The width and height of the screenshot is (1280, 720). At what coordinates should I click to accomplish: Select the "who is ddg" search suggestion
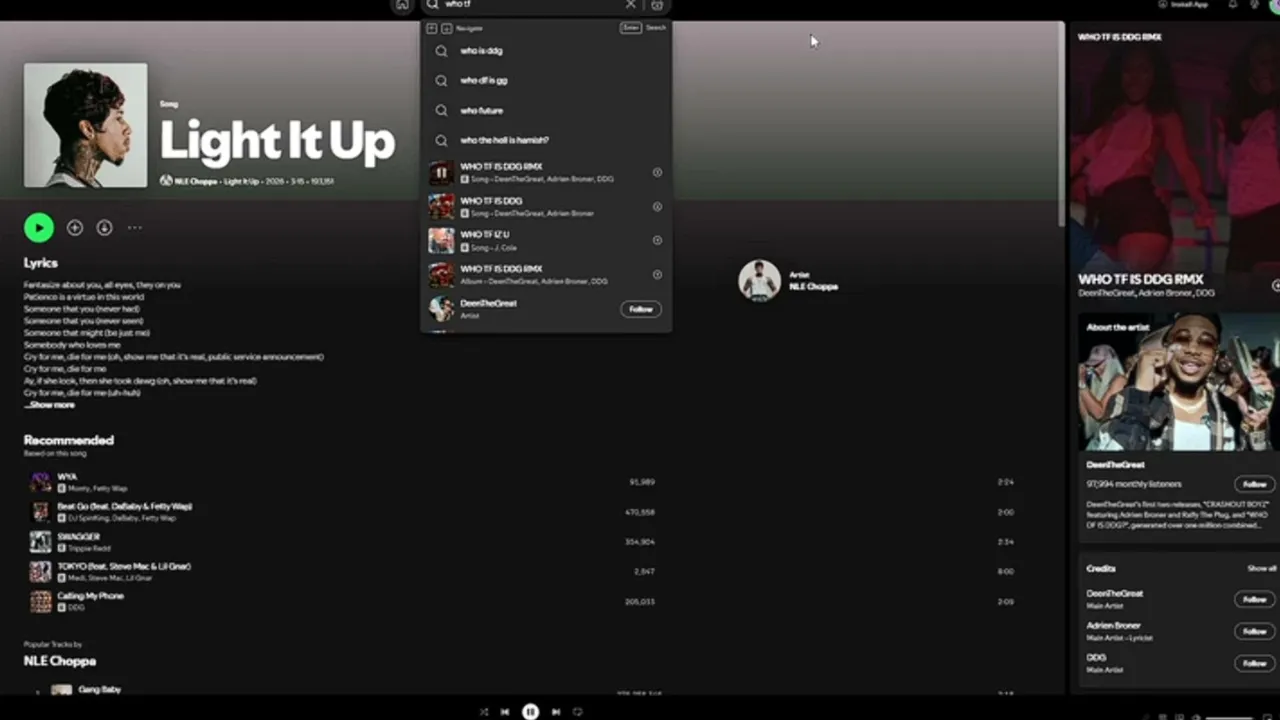(546, 51)
